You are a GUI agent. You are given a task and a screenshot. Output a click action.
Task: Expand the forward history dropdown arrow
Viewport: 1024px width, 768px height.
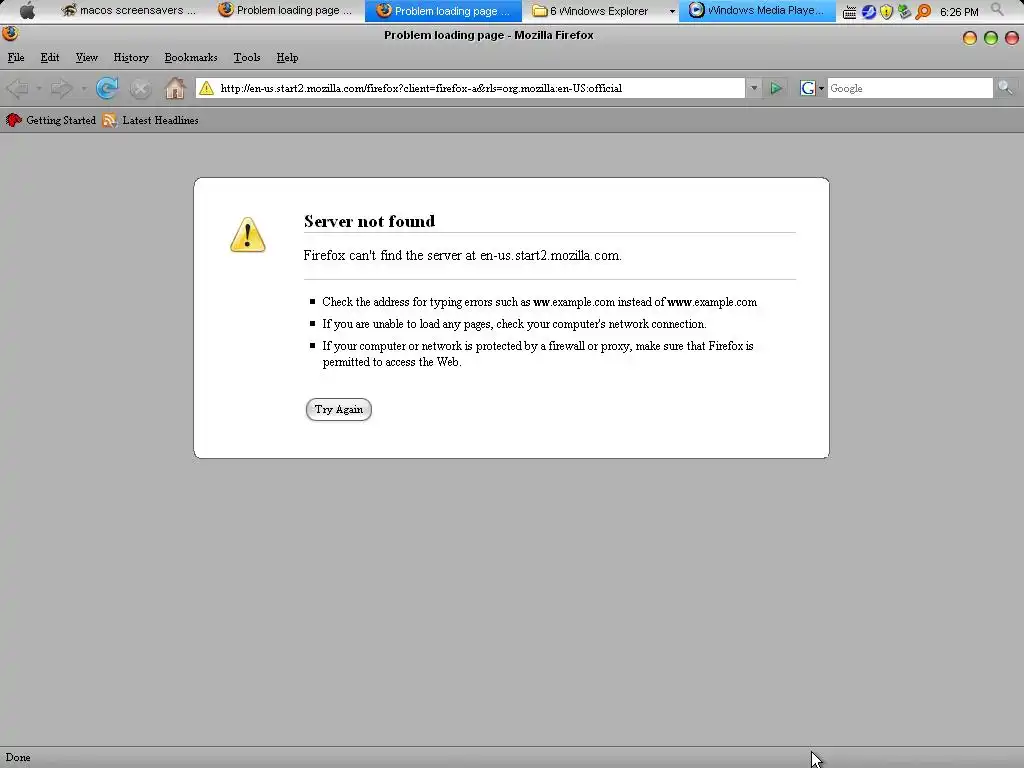(83, 88)
